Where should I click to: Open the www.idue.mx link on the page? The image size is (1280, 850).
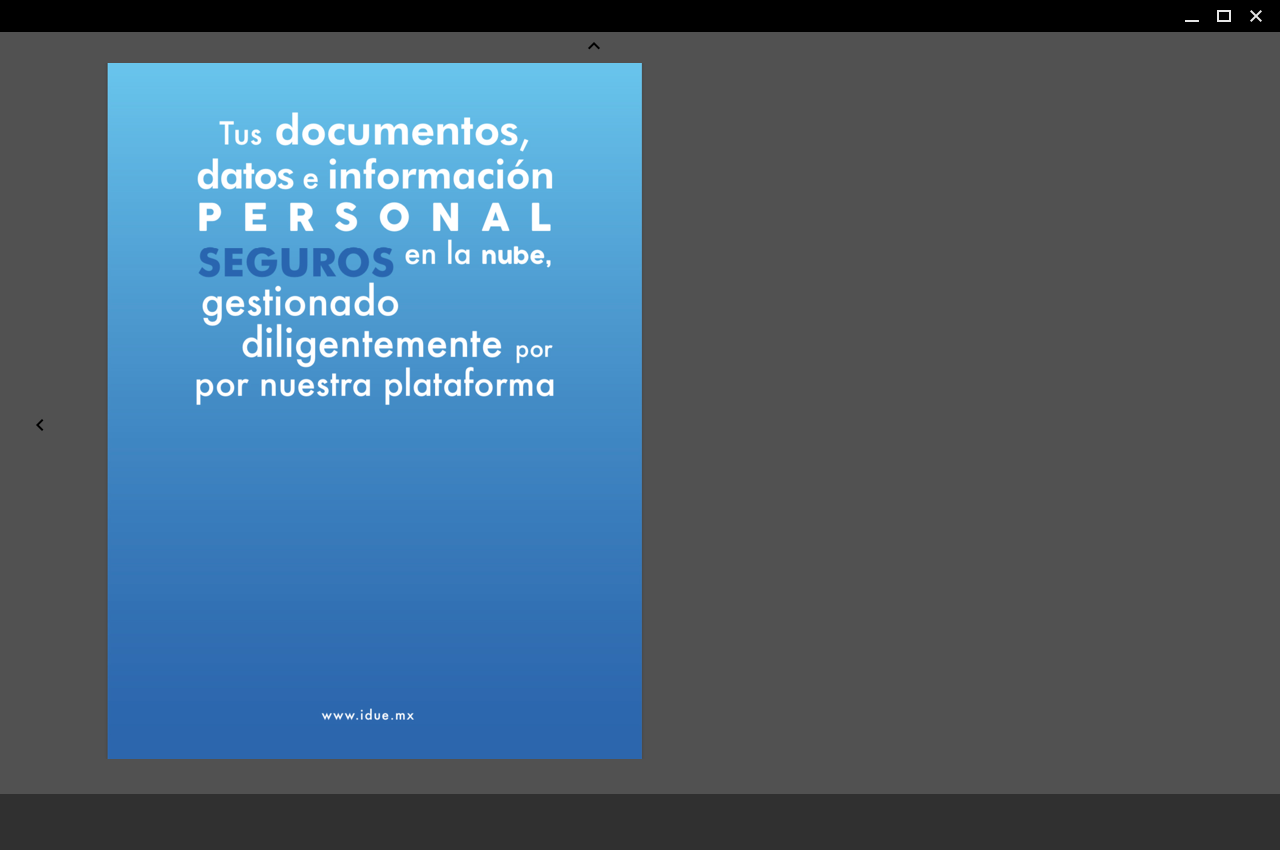[368, 716]
